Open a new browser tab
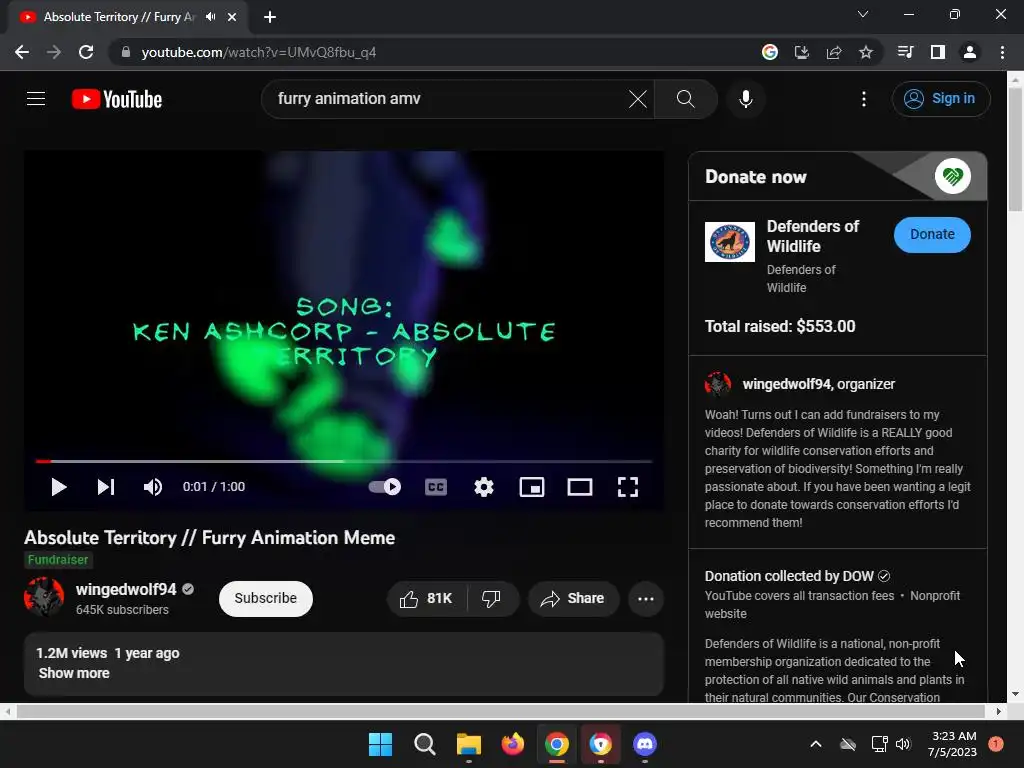This screenshot has width=1024, height=768. 270,17
